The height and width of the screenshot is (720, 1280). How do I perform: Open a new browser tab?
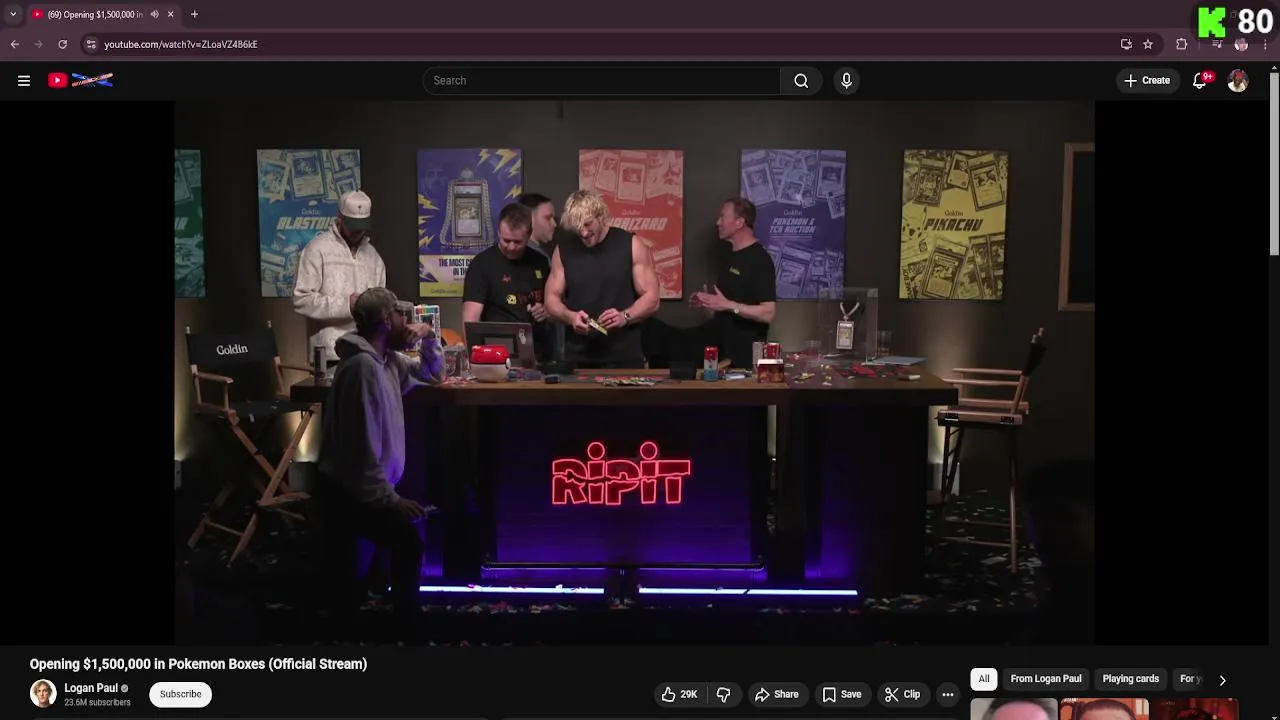tap(194, 14)
